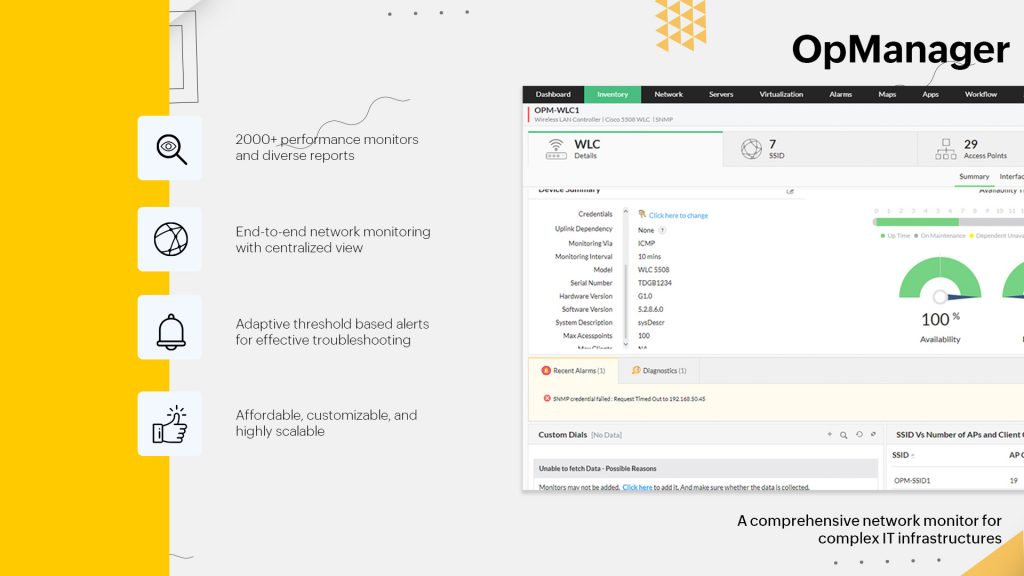The image size is (1024, 576).
Task: Add a custom dial with plus icon
Action: (829, 434)
